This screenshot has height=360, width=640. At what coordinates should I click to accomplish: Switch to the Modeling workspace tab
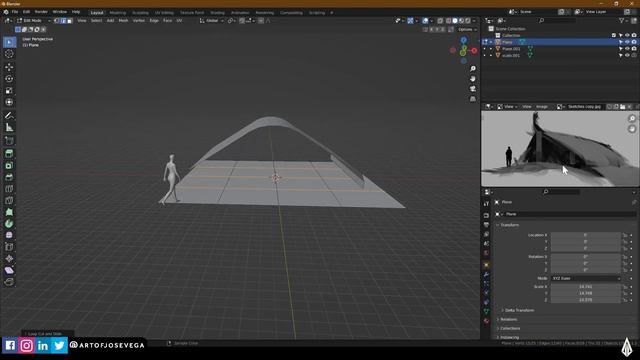click(118, 13)
